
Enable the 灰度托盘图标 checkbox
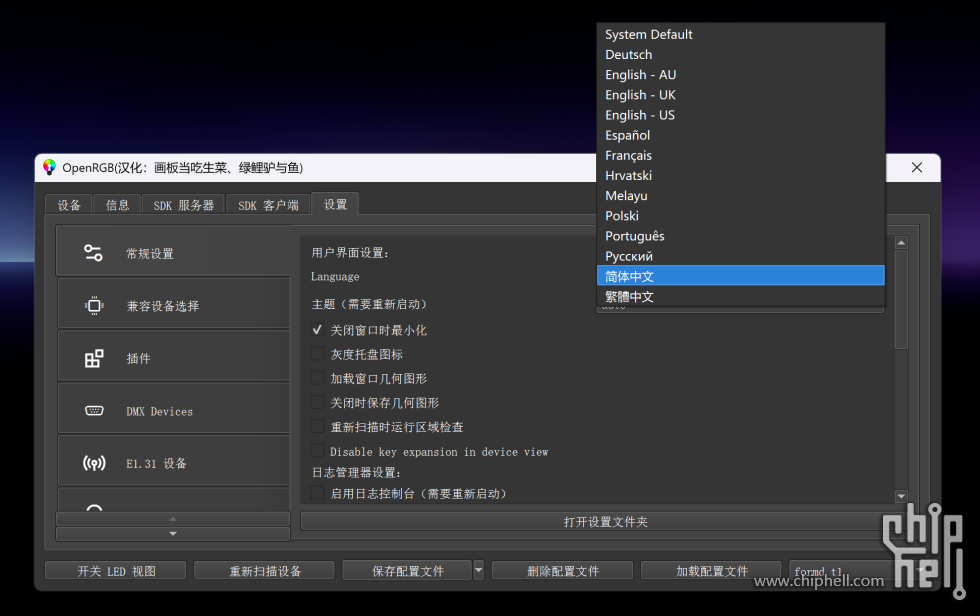pos(318,354)
